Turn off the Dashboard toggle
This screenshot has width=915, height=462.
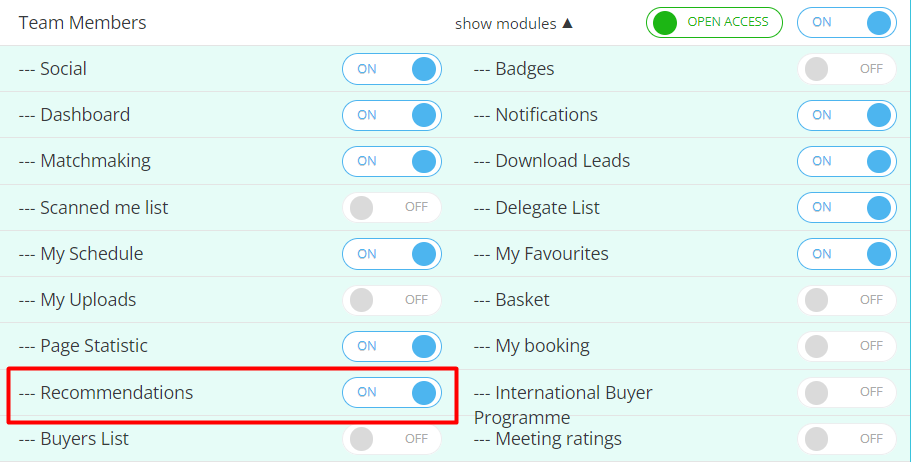tap(391, 115)
